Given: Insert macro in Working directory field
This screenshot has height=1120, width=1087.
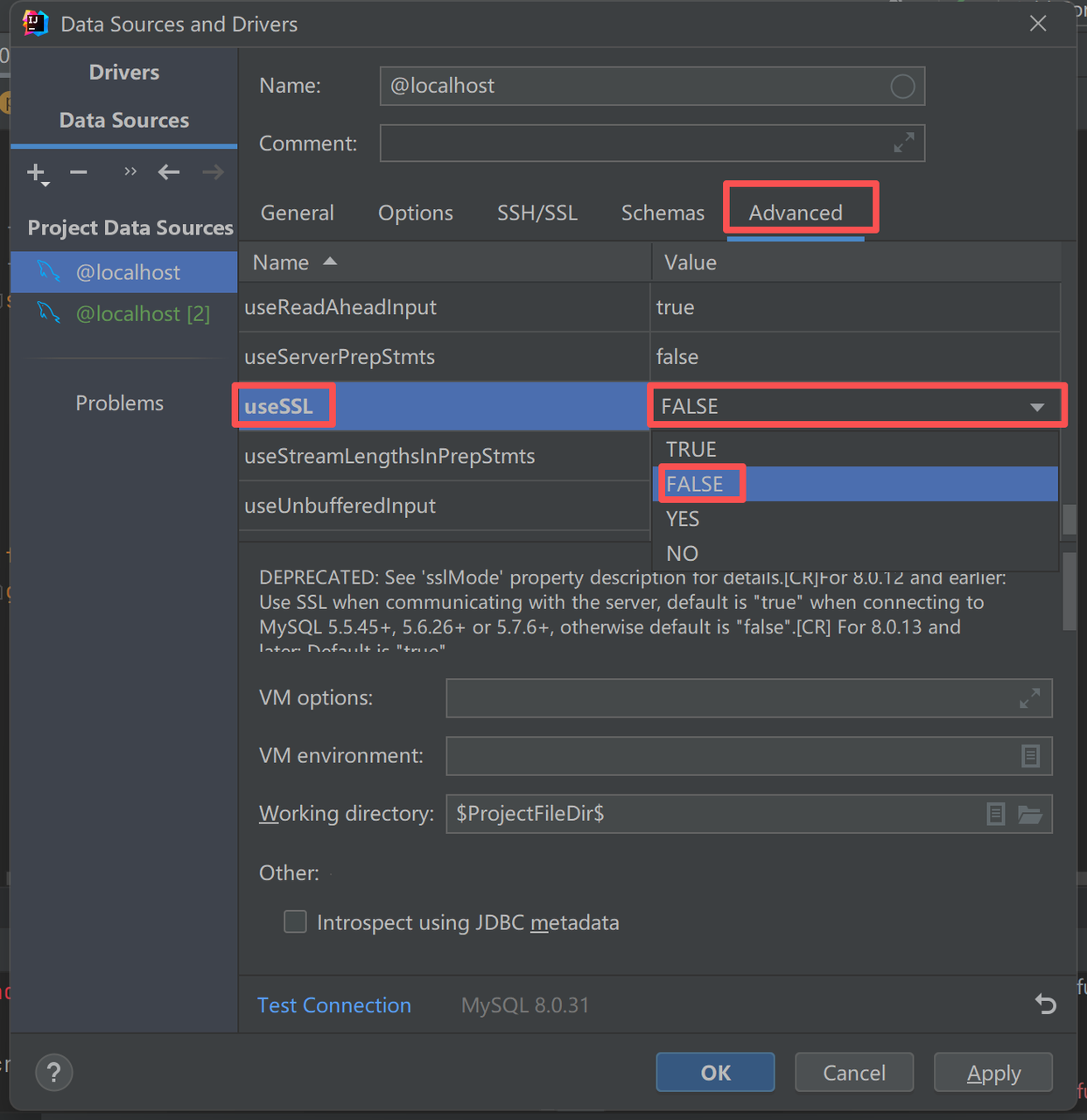Looking at the screenshot, I should pos(996,814).
